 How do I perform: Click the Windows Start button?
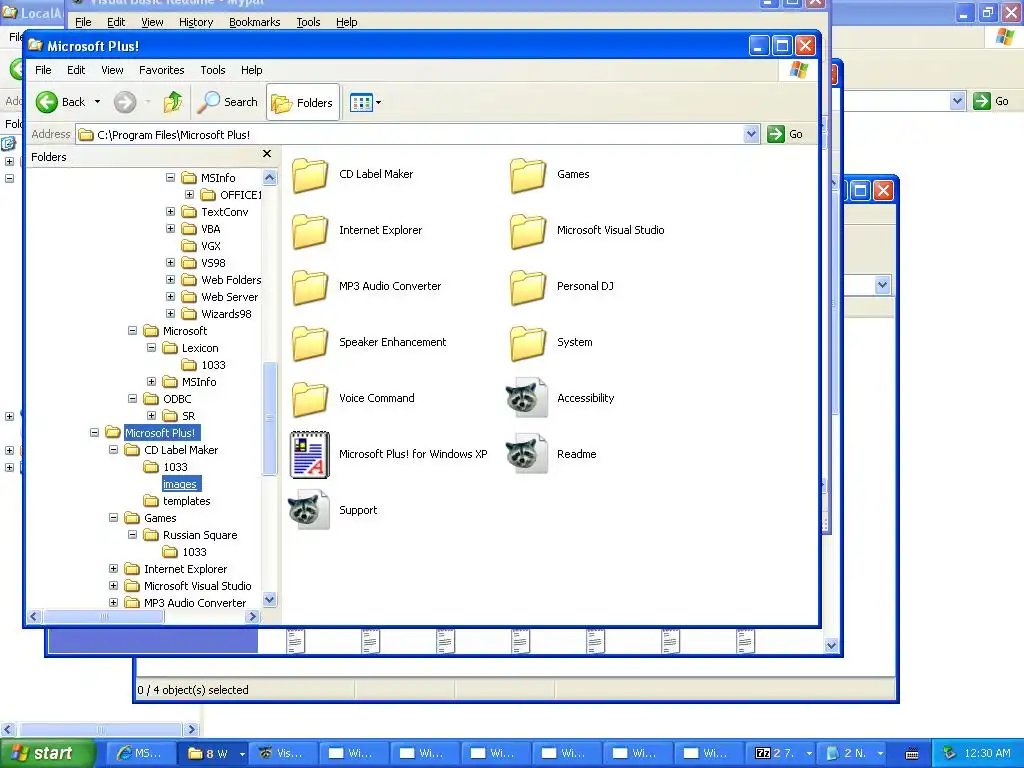pos(48,753)
